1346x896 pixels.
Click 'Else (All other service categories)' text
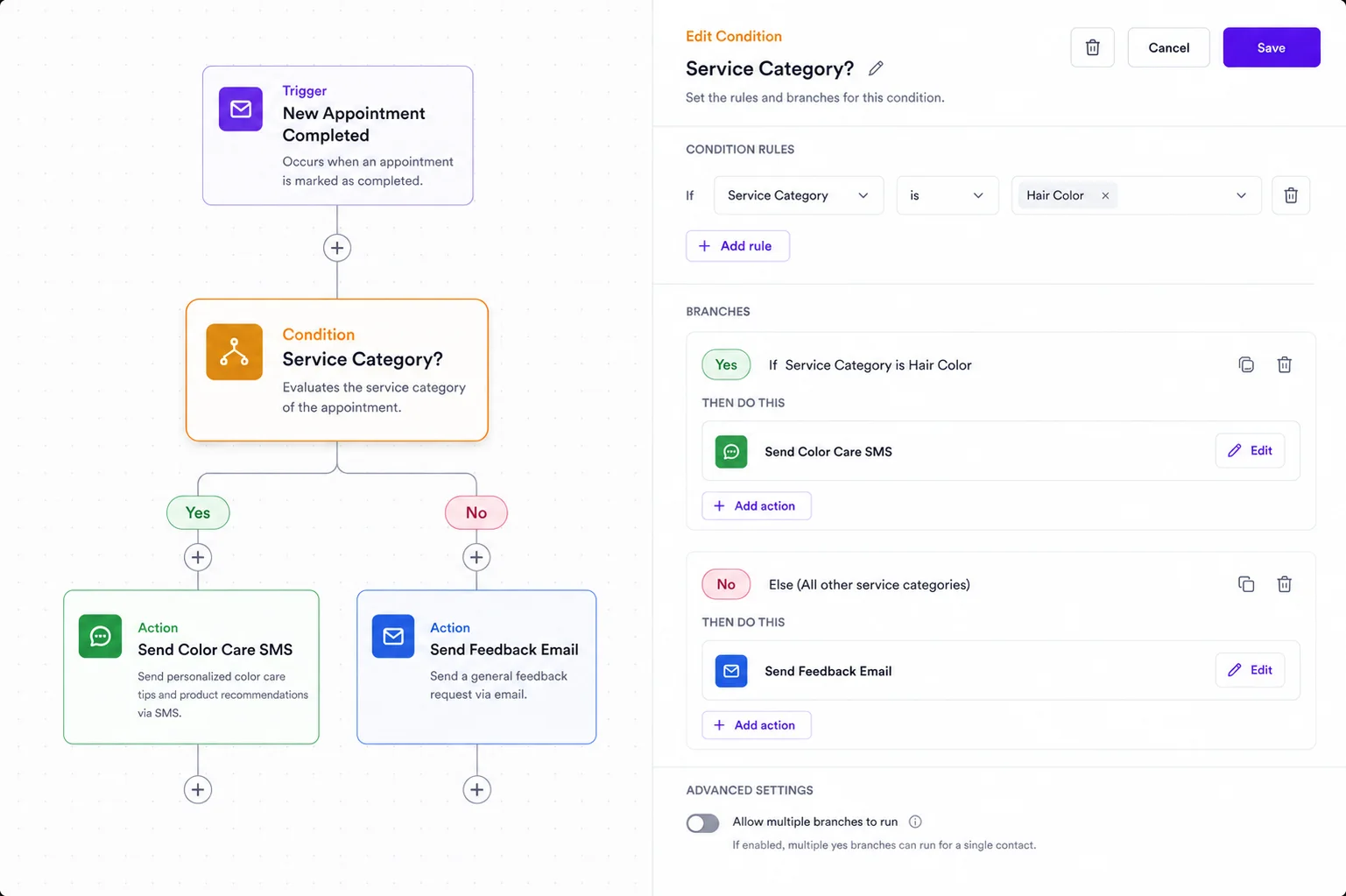[869, 585]
